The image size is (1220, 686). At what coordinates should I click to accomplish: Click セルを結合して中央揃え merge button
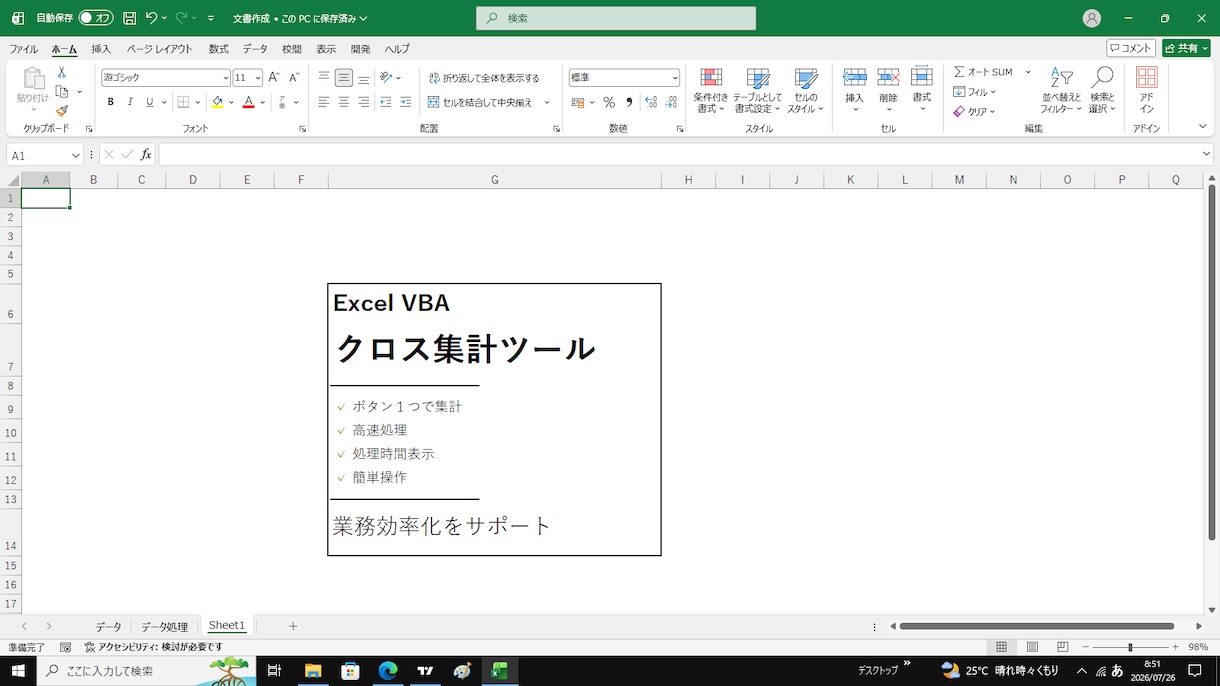click(481, 102)
